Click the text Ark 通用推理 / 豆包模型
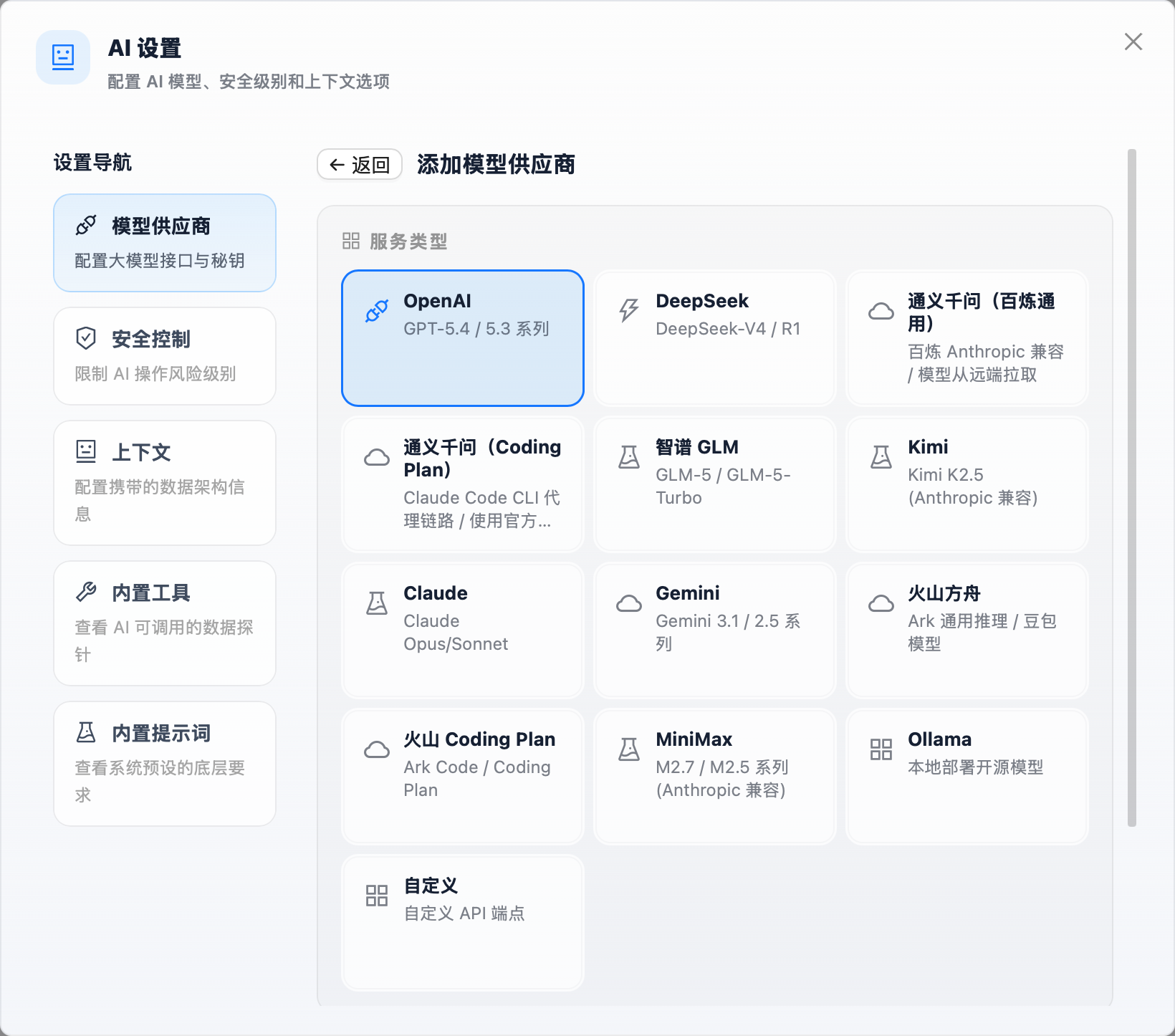Viewport: 1175px width, 1036px height. click(x=982, y=633)
